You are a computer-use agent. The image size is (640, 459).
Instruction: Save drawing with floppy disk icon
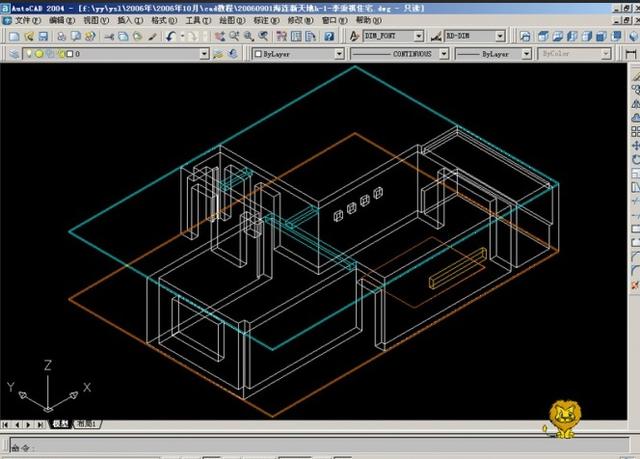[x=43, y=37]
